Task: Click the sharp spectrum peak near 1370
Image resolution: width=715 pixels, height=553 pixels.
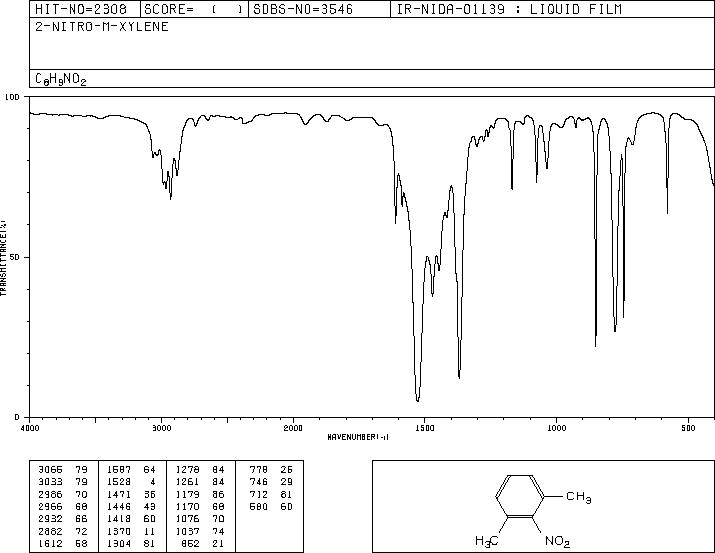Action: click(459, 376)
